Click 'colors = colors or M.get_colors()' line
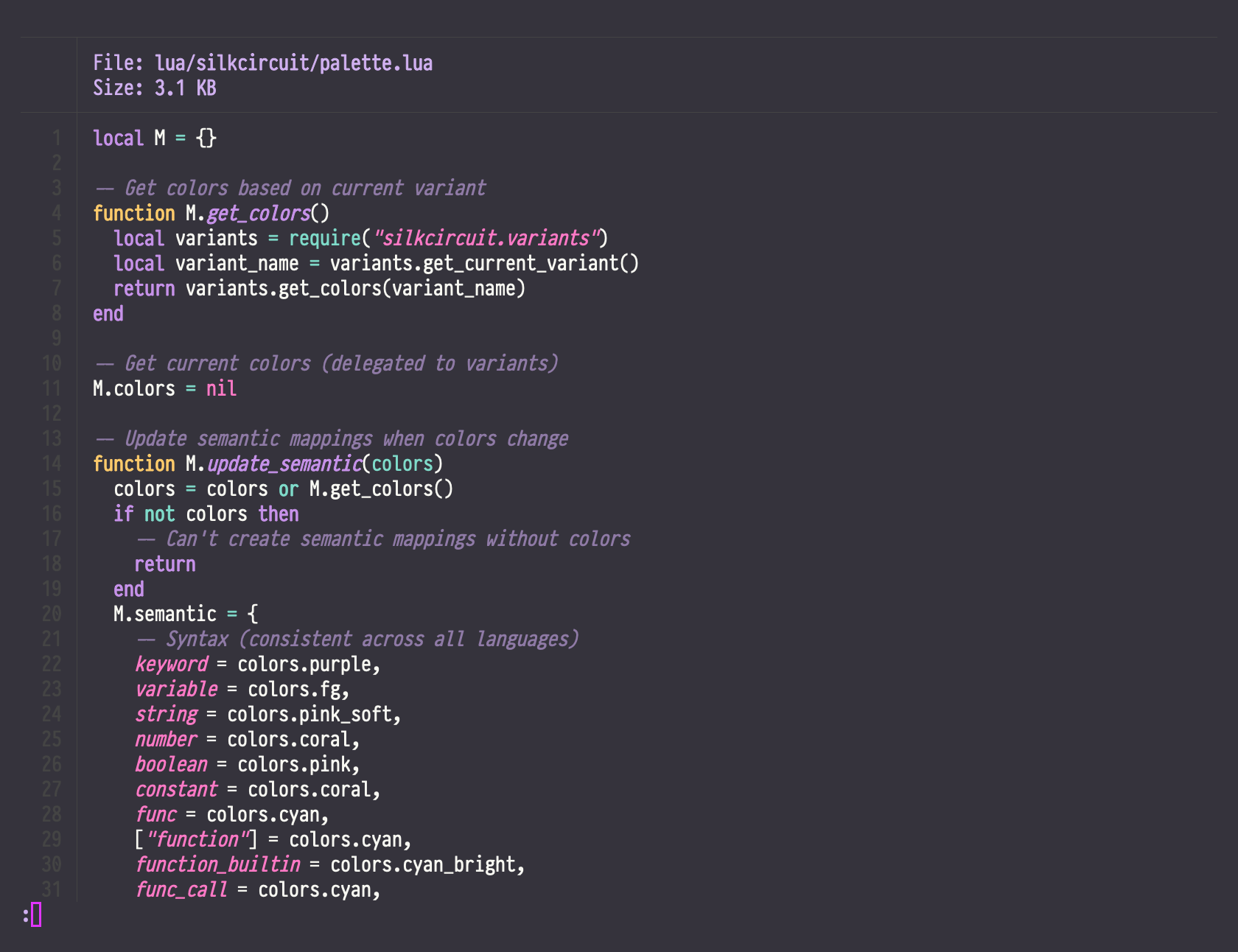The width and height of the screenshot is (1238, 952). [284, 489]
